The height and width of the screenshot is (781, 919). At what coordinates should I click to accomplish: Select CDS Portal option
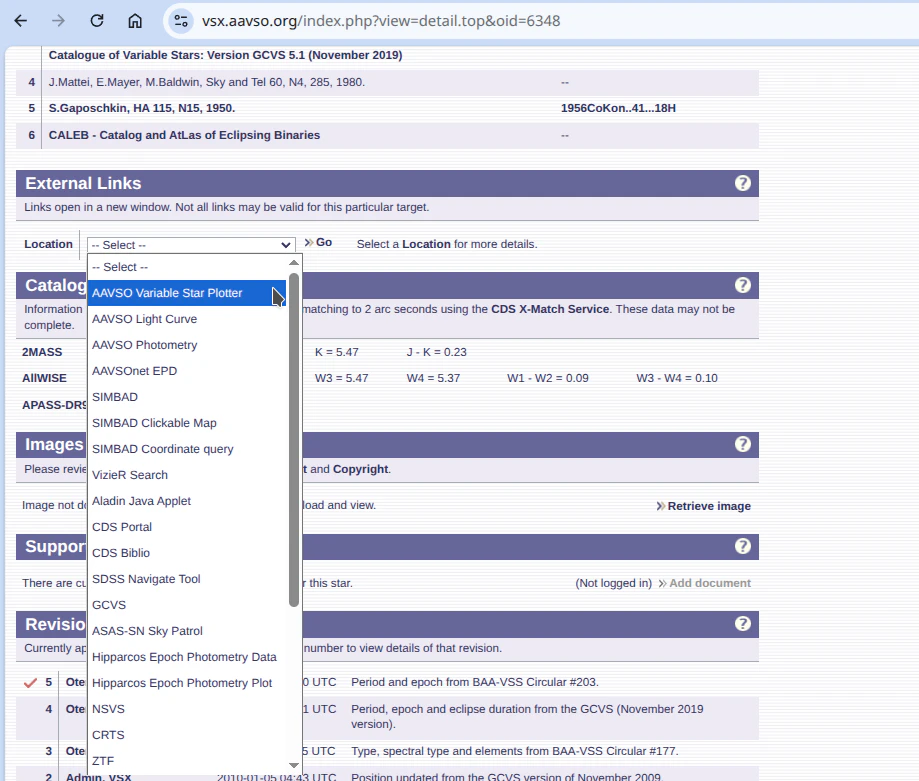click(188, 527)
